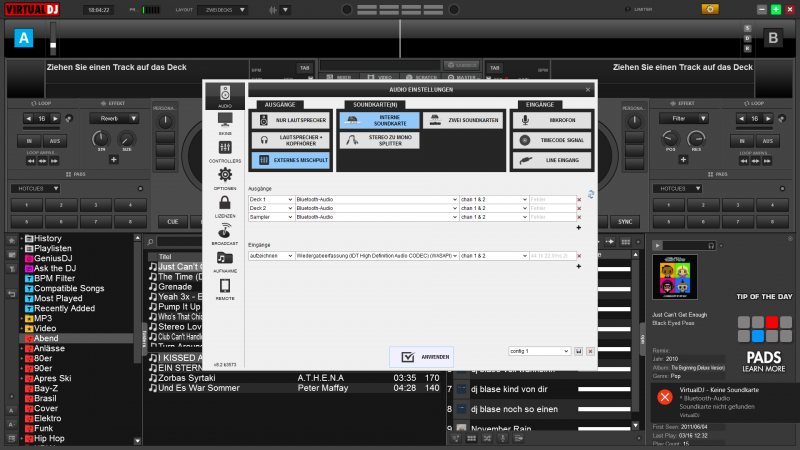Open Wiedergabeerfassung input device dropdown
Screen dimensions: 800x450
[x=377, y=256]
